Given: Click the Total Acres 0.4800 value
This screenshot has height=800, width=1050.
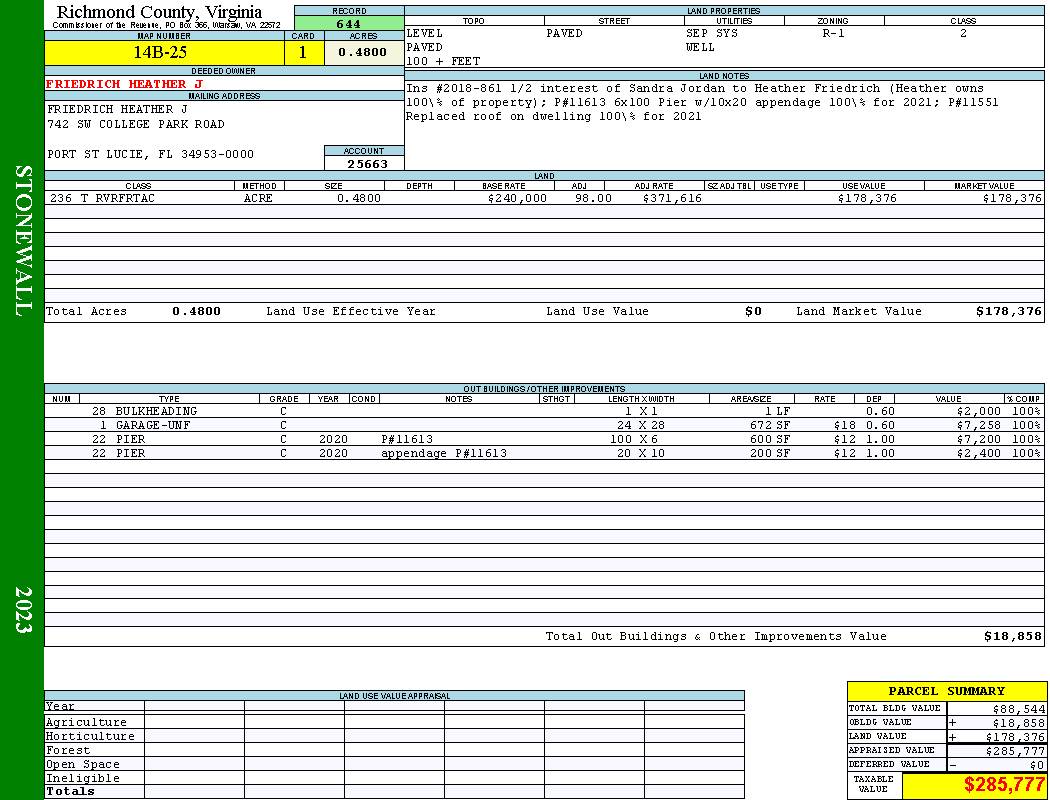Looking at the screenshot, I should click(196, 311).
